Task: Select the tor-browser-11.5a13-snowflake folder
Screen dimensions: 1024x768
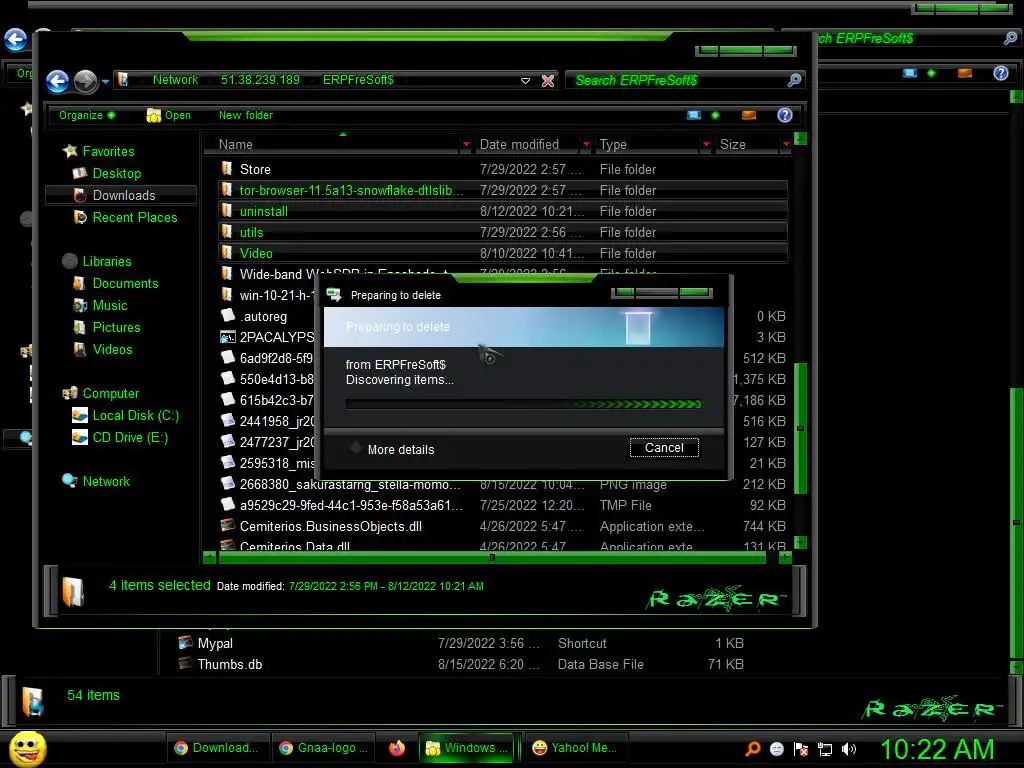Action: point(503,190)
